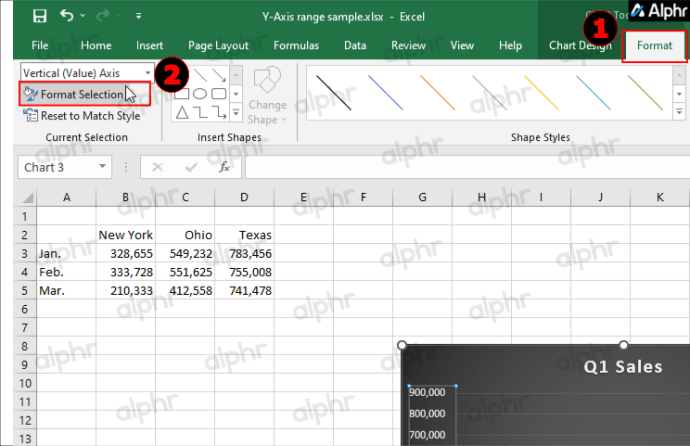Viewport: 690px width, 446px height.
Task: Select column G header
Action: pos(422,197)
